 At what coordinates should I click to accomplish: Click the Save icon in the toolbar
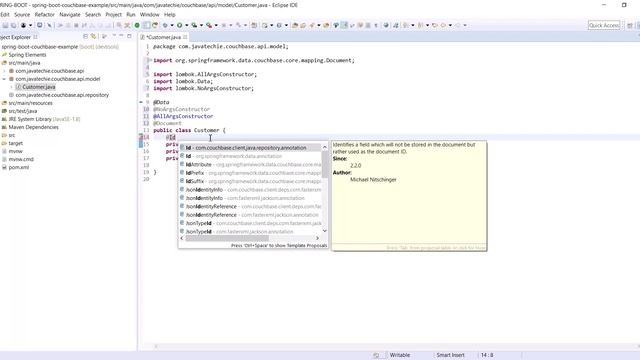pyautogui.click(x=5, y=25)
